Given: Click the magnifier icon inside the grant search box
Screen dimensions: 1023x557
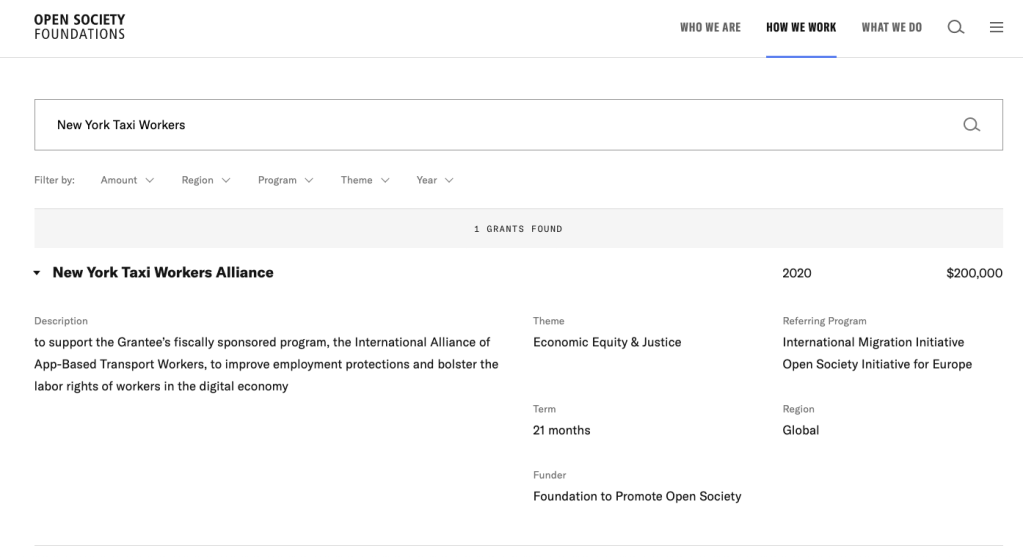Looking at the screenshot, I should pos(970,125).
